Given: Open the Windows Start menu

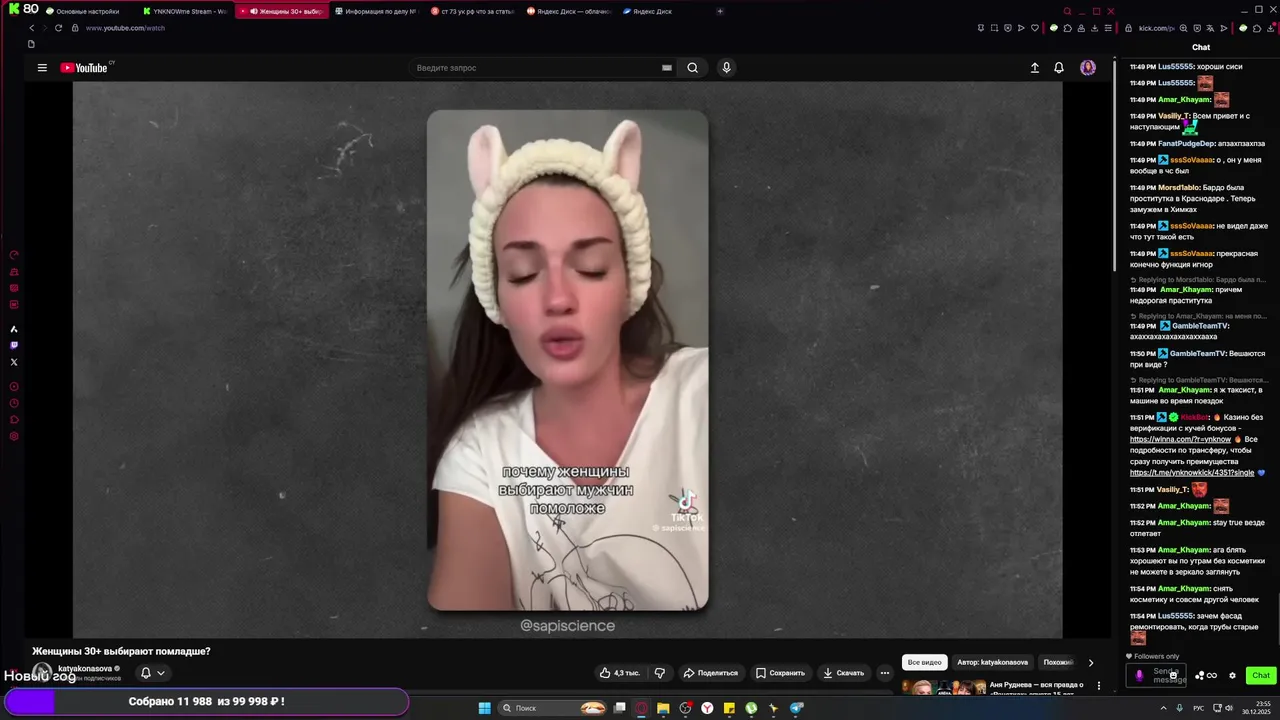Looking at the screenshot, I should [x=484, y=708].
